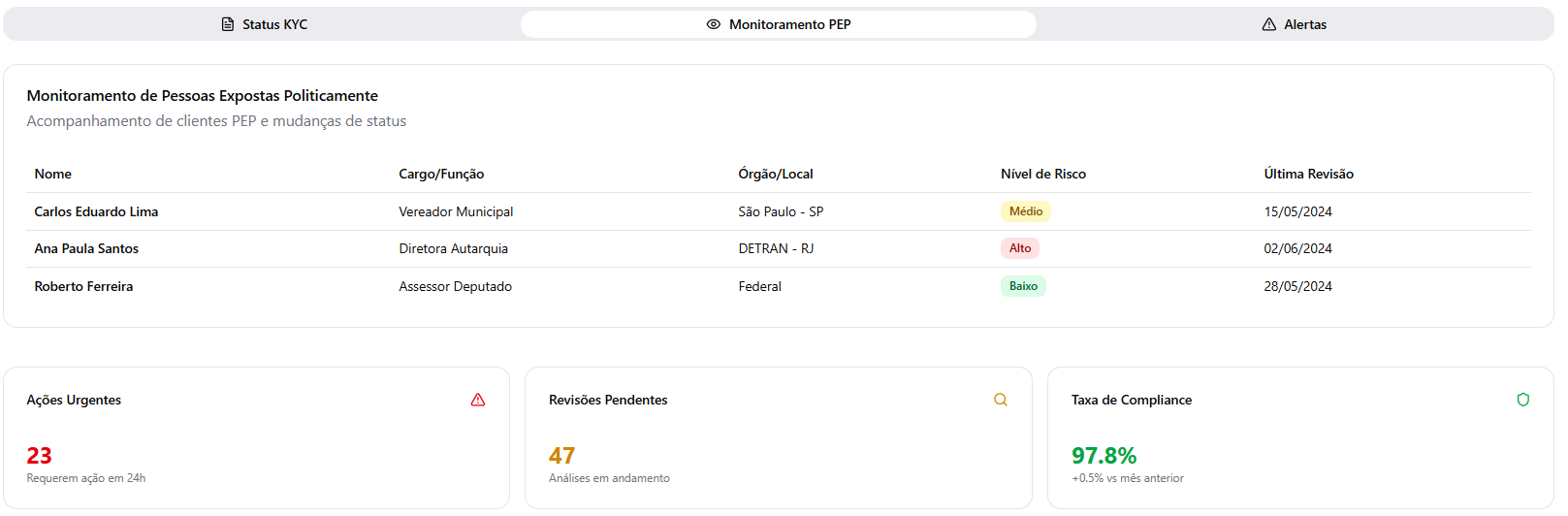Viewport: 1568px width, 516px height.
Task: Click the date 15/05/2024
Action: pos(1297,211)
